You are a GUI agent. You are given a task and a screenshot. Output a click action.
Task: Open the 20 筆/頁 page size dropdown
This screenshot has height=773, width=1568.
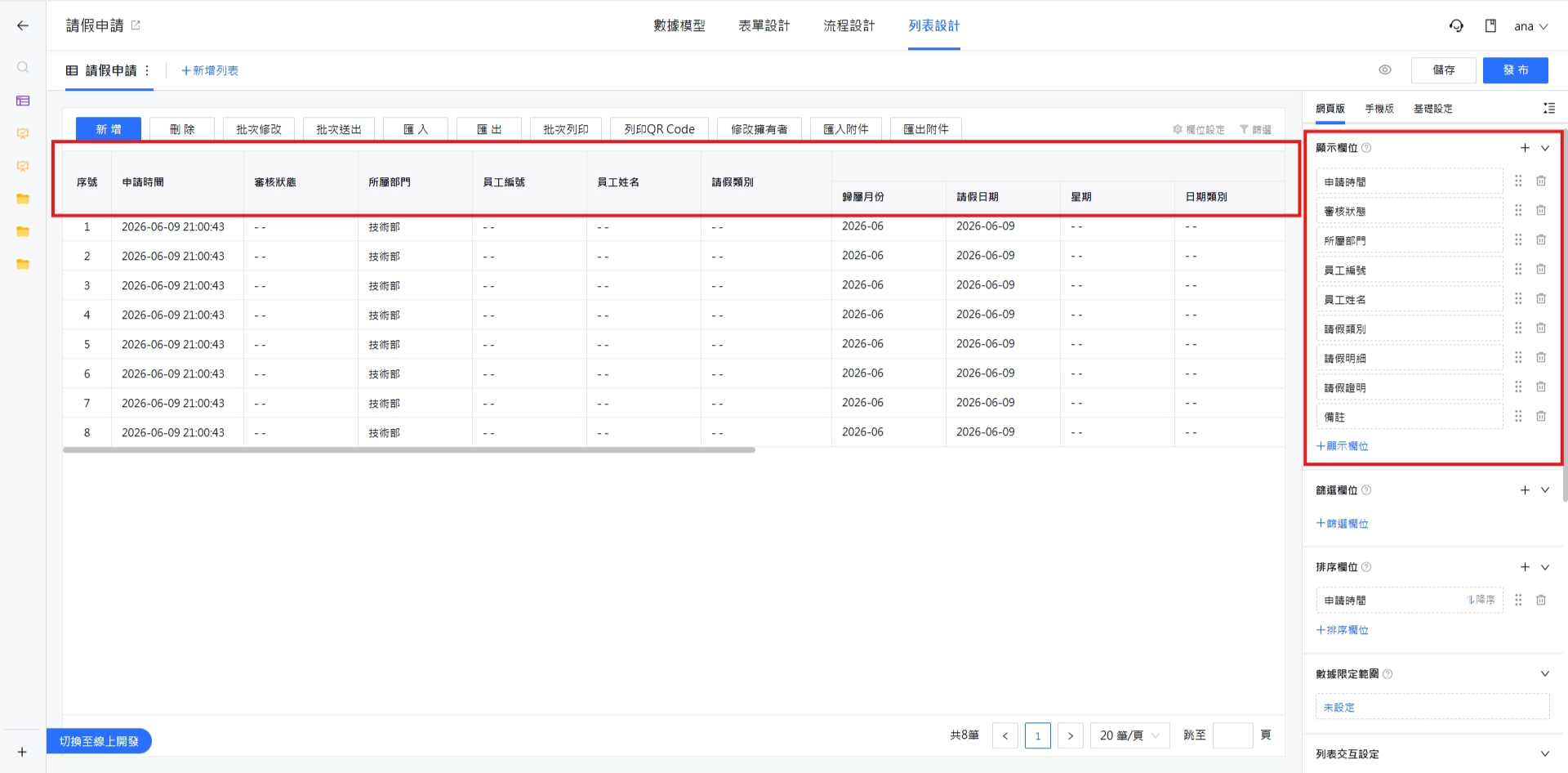pos(1130,735)
